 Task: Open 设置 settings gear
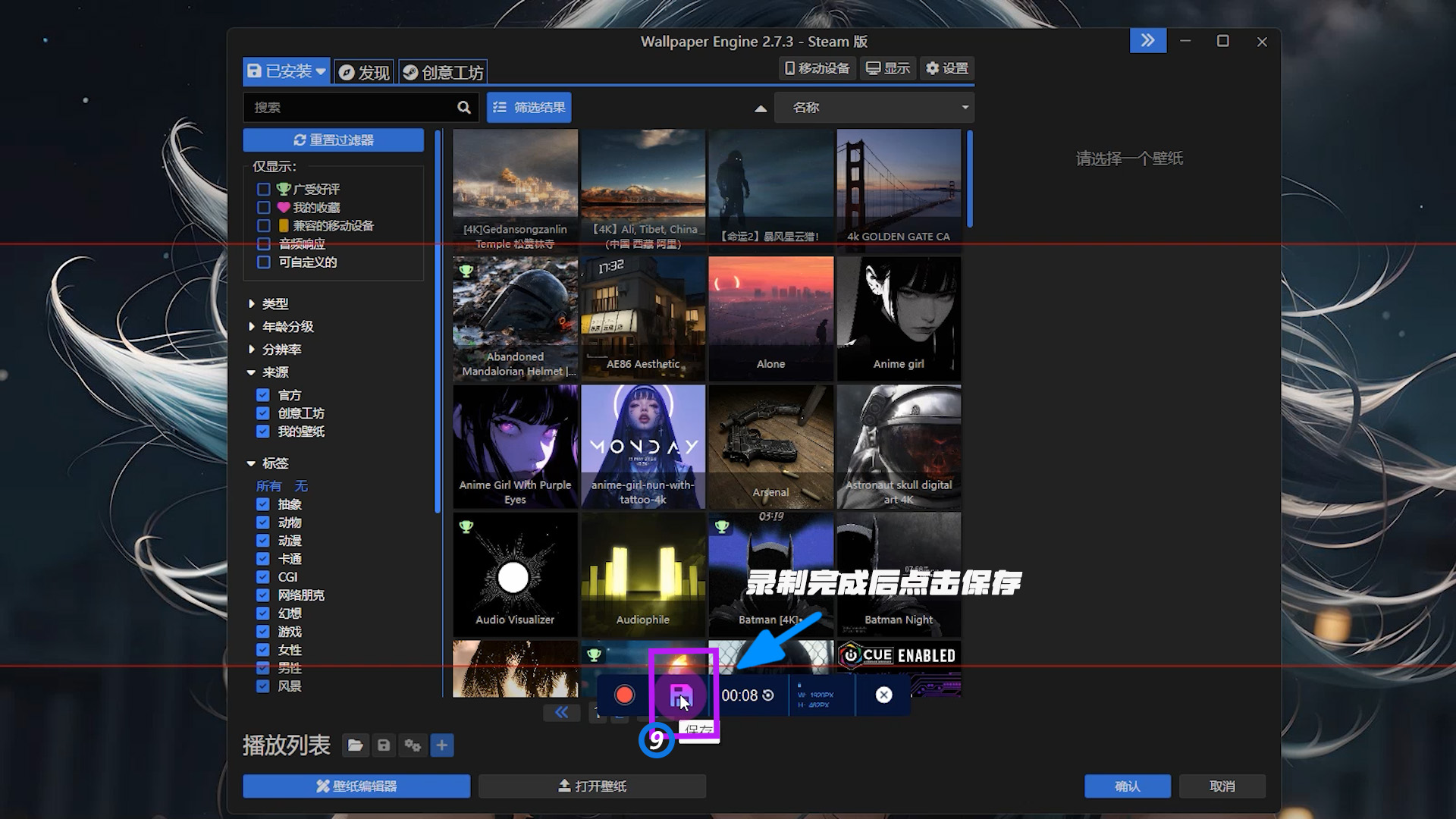click(x=947, y=68)
